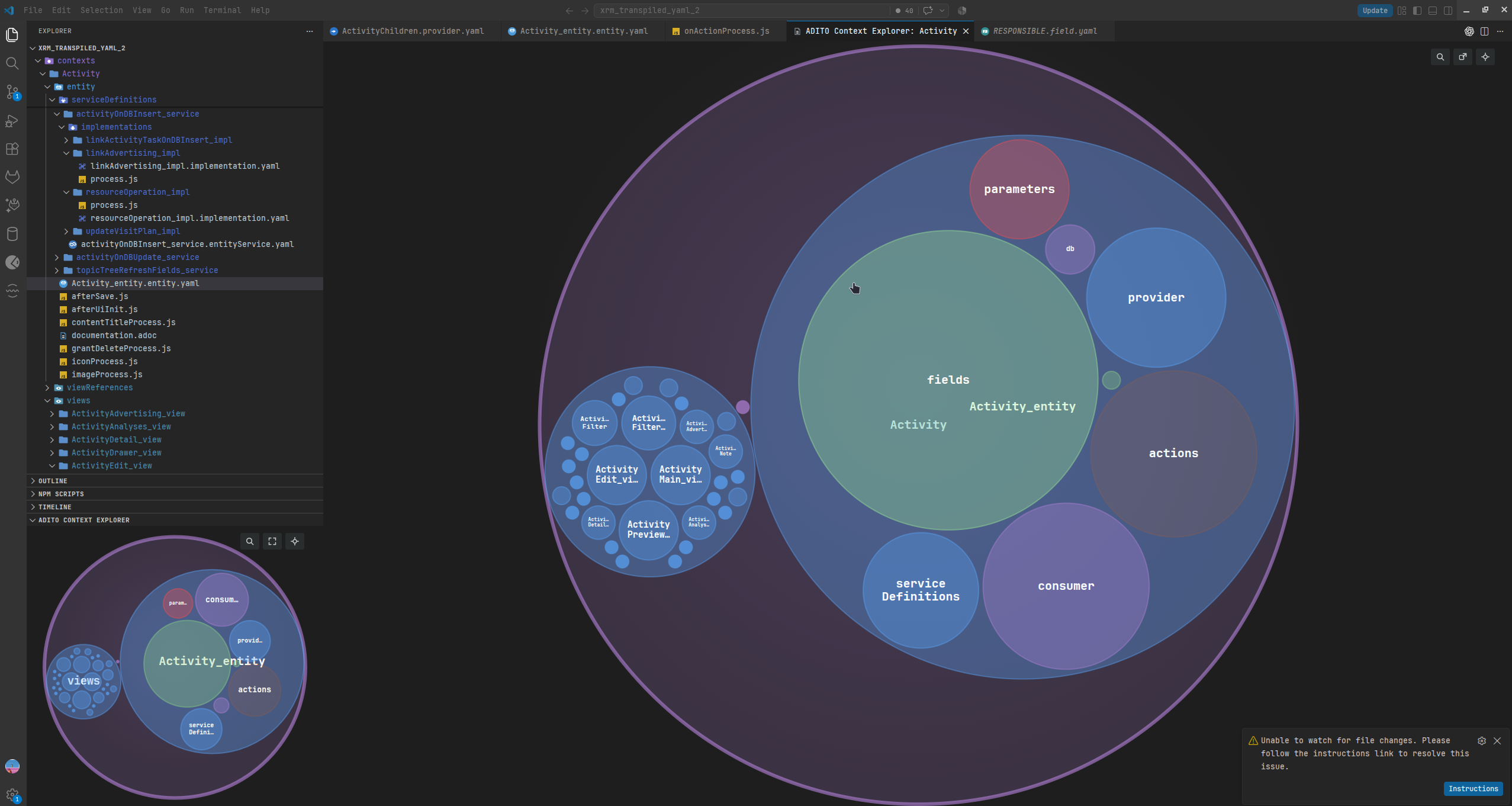Click the search icon in the sidebar Context Explorer

[250, 541]
